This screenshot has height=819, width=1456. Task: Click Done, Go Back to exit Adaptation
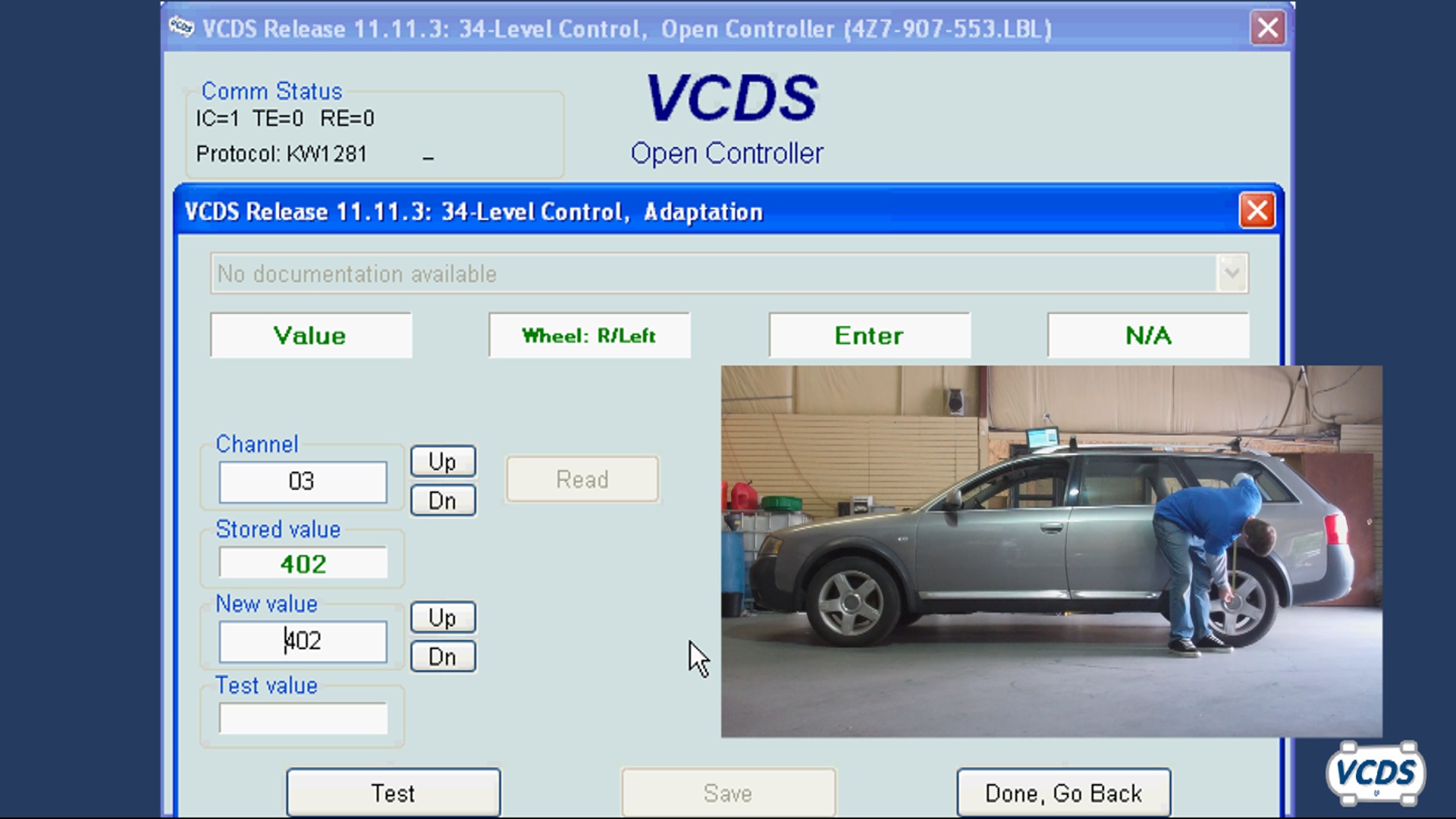(1063, 792)
